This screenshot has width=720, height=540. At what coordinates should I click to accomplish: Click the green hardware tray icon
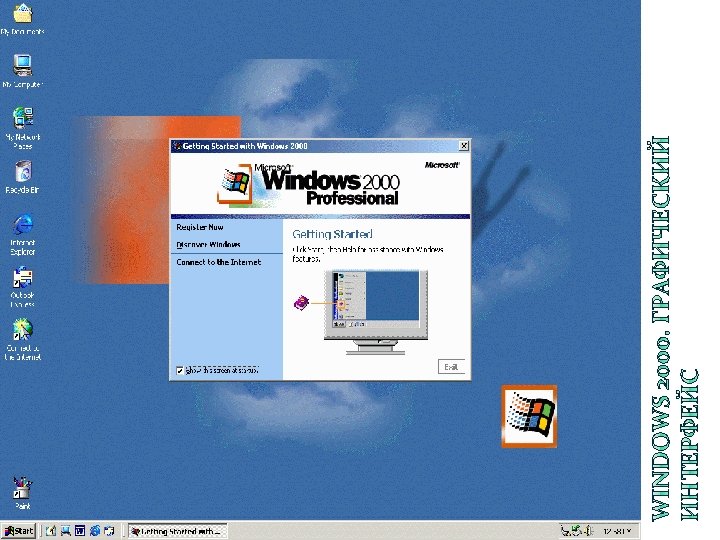coord(577,531)
